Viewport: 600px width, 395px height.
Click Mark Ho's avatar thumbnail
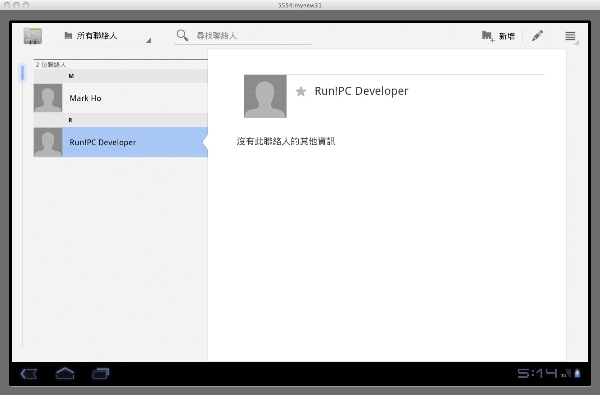pyautogui.click(x=48, y=98)
